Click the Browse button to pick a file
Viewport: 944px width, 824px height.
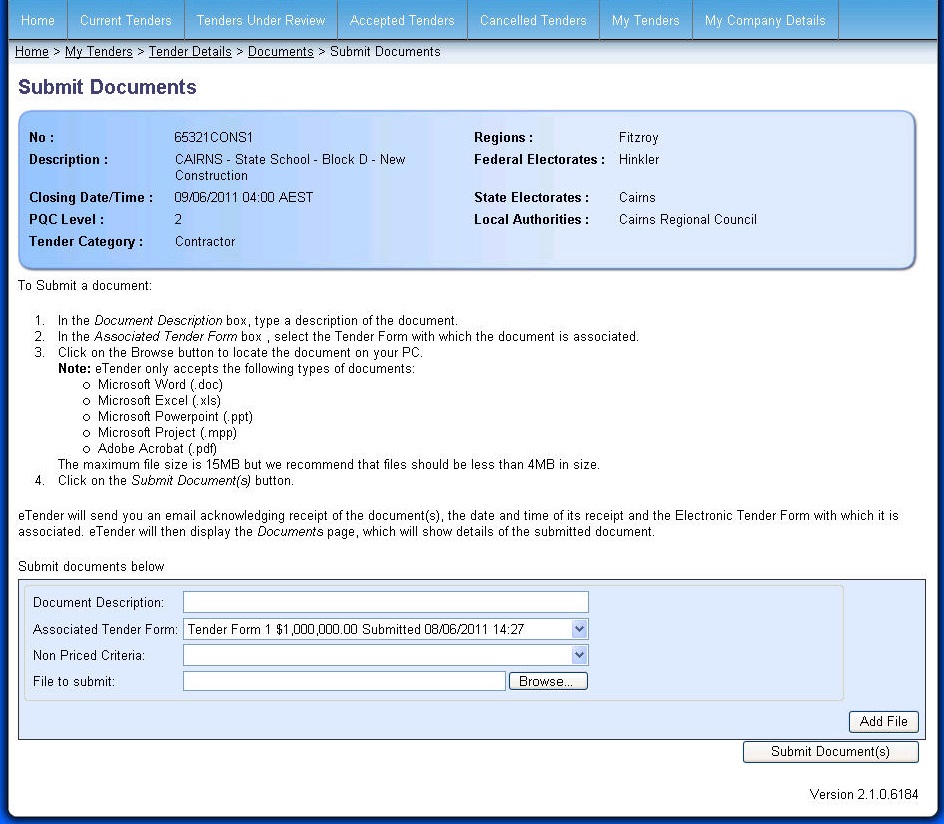[548, 680]
